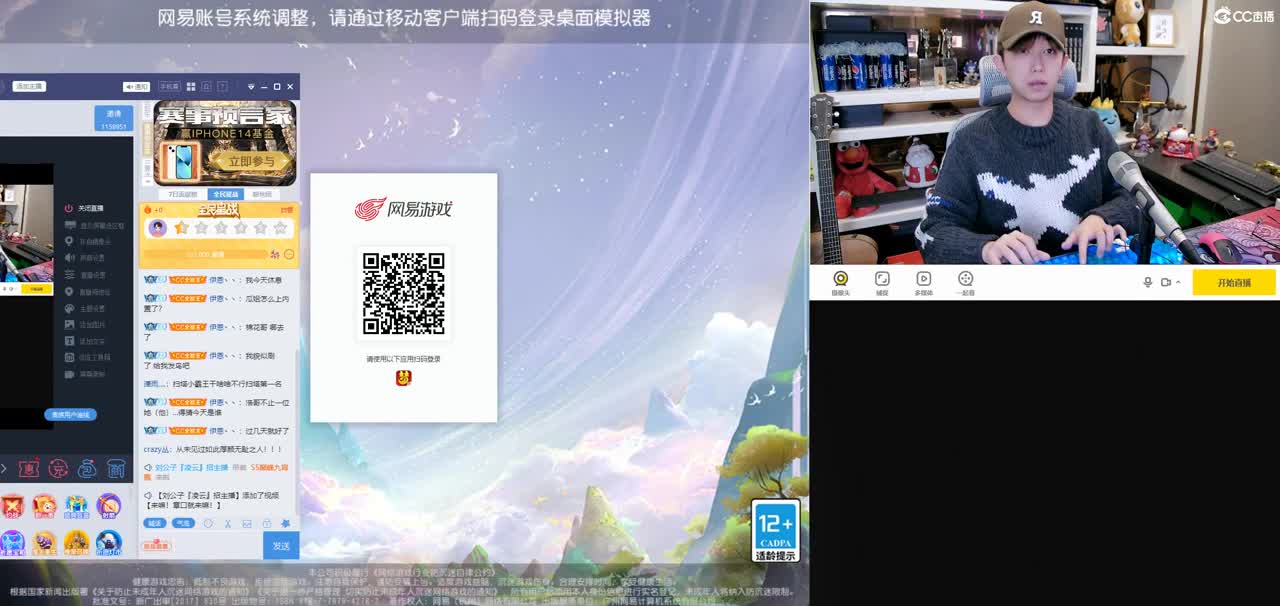Image resolution: width=1280 pixels, height=606 pixels.
Task: Click the blue gift activity icon
Action: coord(77,507)
